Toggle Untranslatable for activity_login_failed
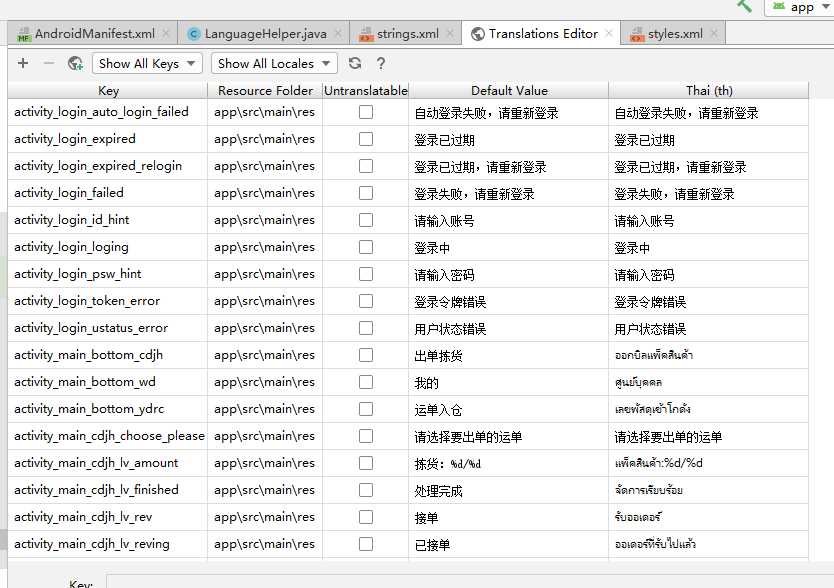 tap(366, 193)
